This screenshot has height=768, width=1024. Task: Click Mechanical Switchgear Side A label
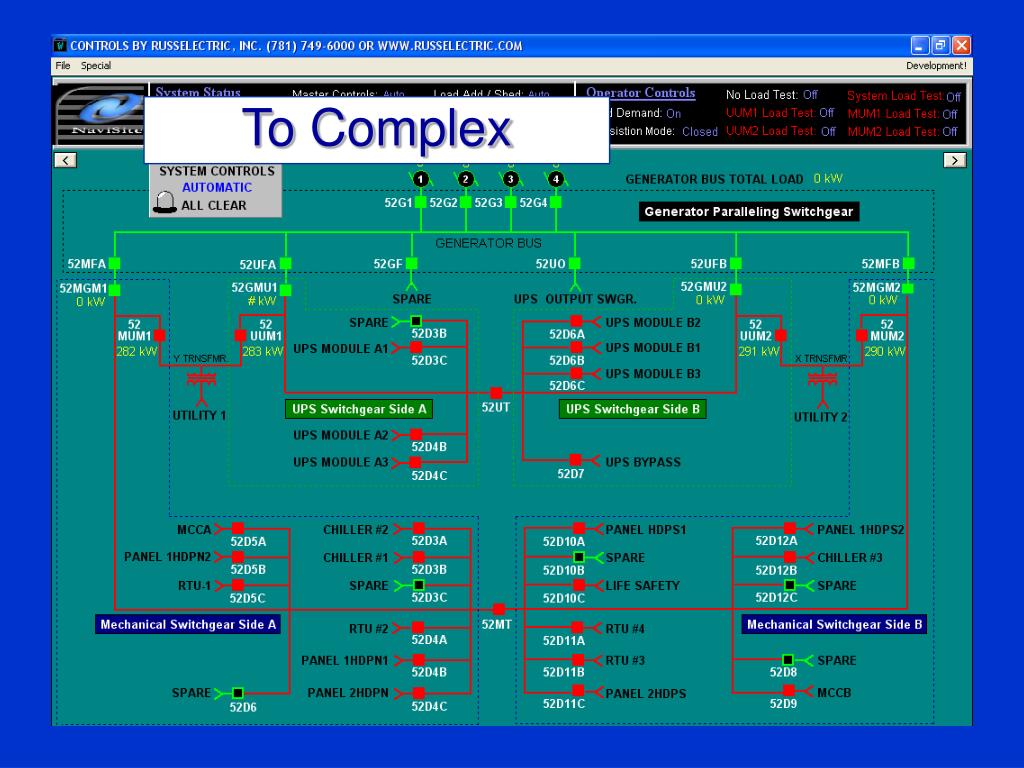click(188, 624)
